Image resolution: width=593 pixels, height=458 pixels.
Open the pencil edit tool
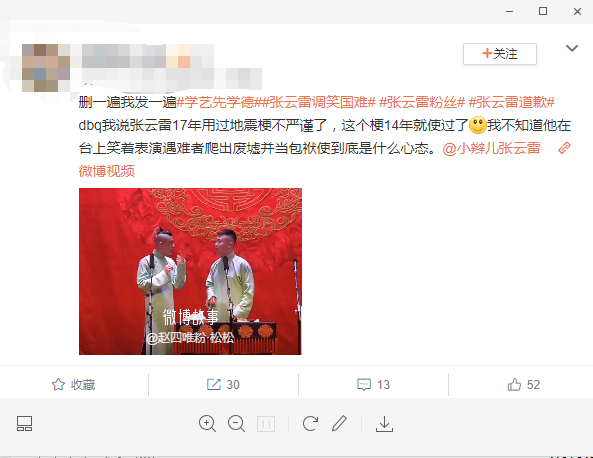click(x=339, y=423)
